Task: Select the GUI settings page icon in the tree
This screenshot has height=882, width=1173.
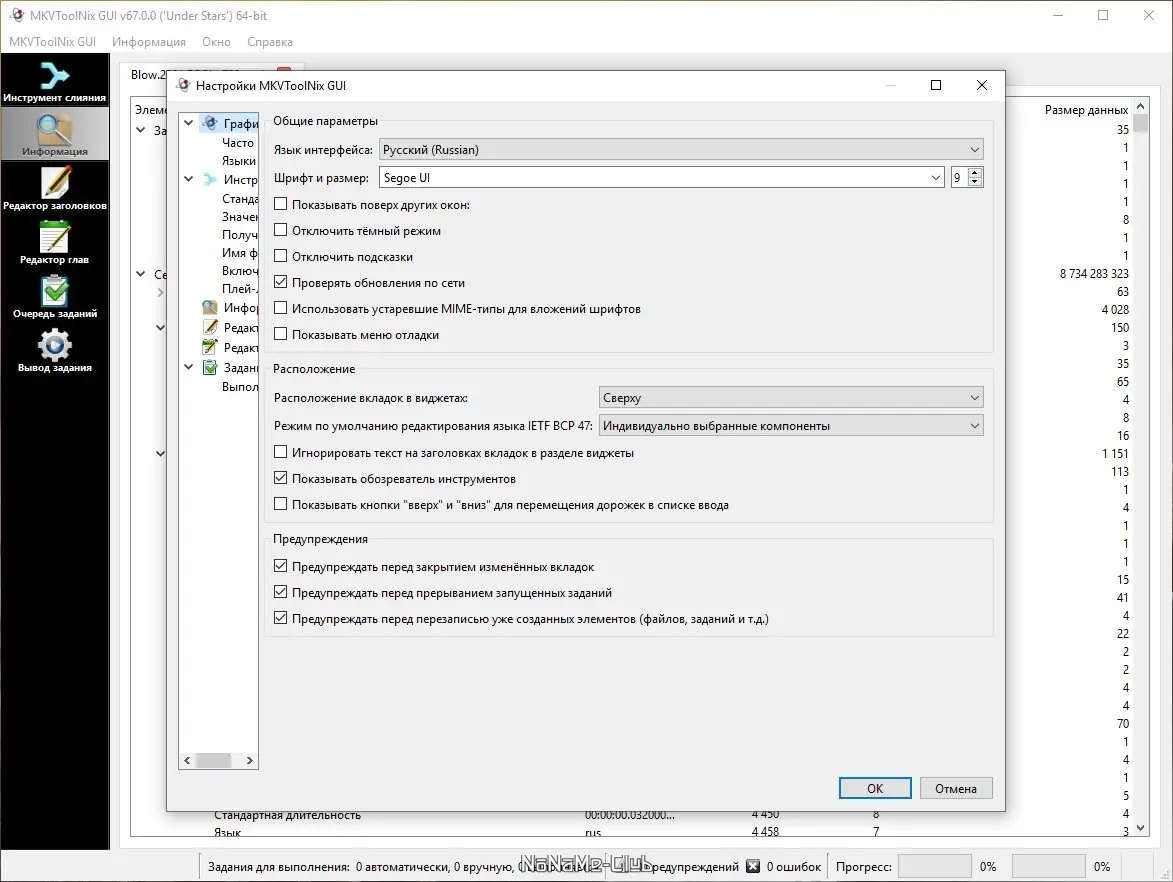Action: (x=211, y=123)
